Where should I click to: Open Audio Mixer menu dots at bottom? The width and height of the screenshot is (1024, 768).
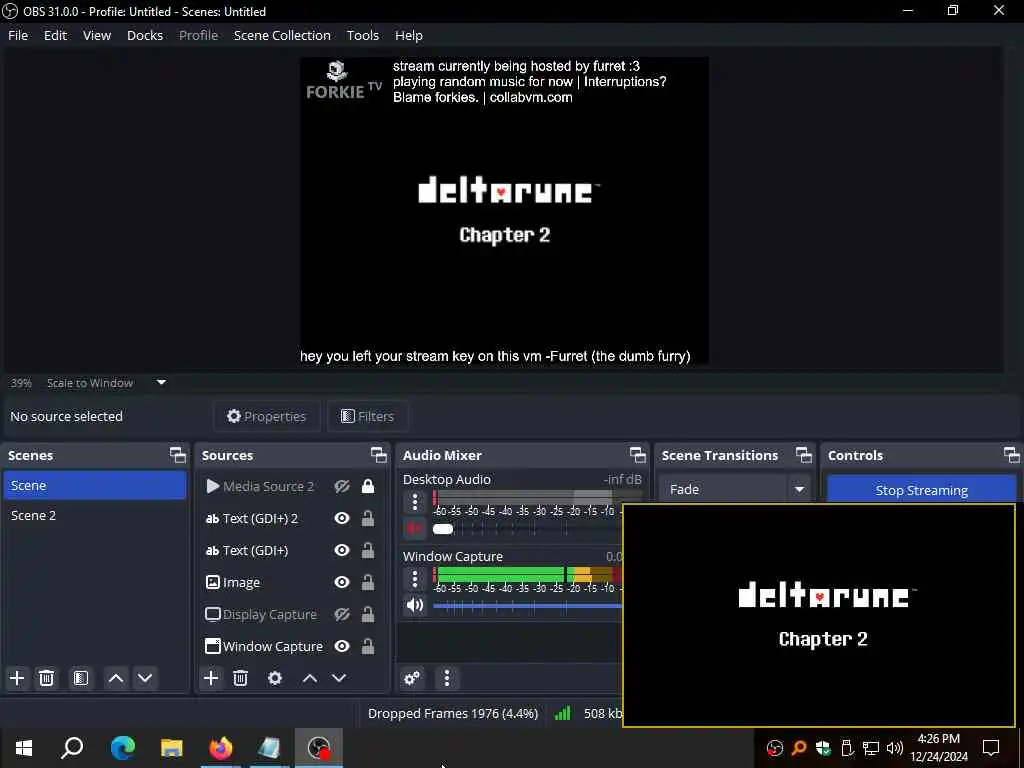coord(447,678)
